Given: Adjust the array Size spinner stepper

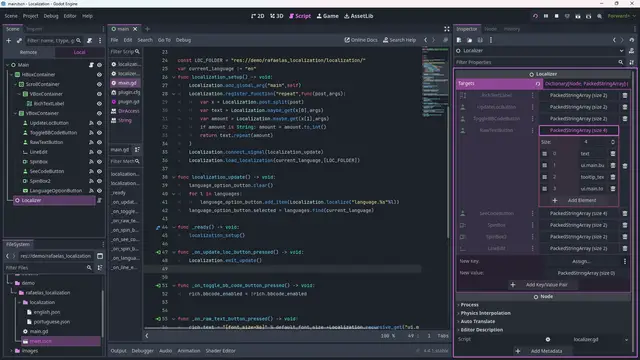Looking at the screenshot, I should 613,142.
